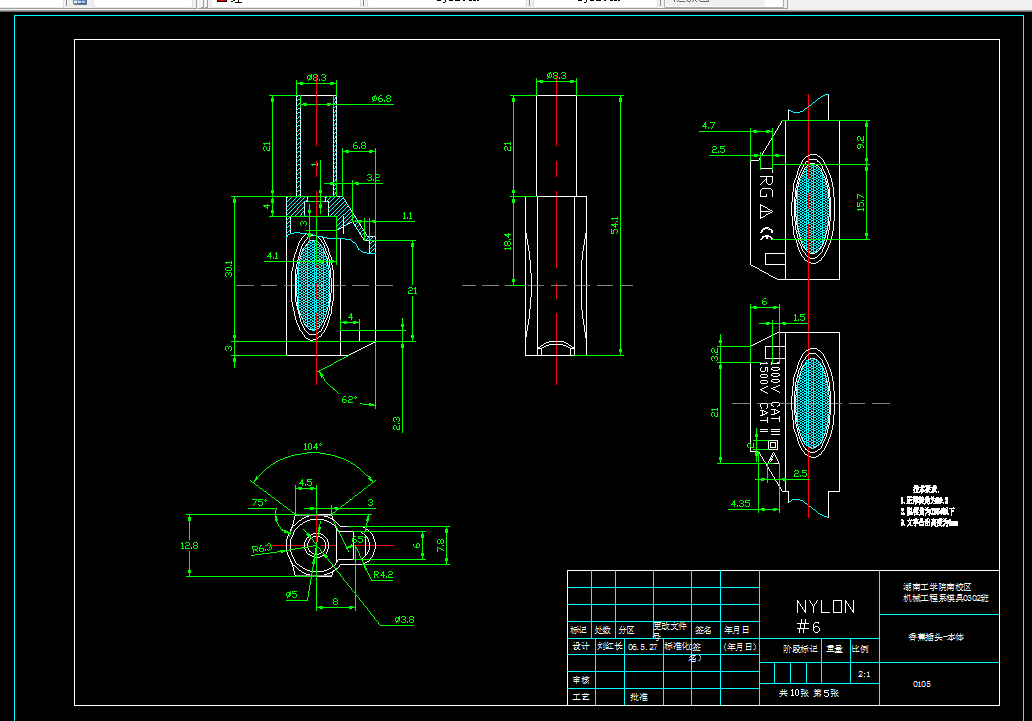1032x721 pixels.
Task: Click the 1.5 dimension text
Action: pos(799,317)
